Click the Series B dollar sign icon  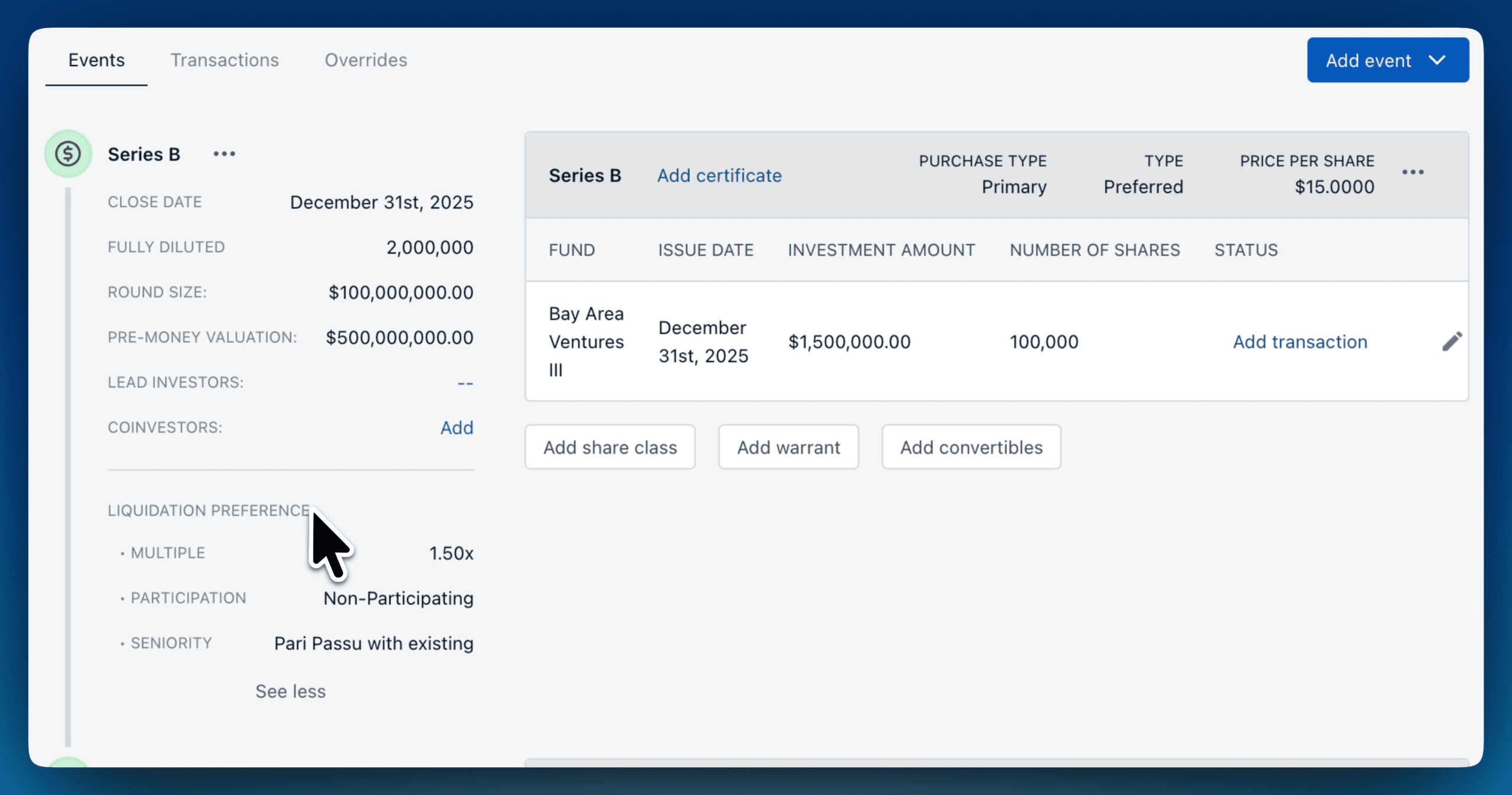68,154
